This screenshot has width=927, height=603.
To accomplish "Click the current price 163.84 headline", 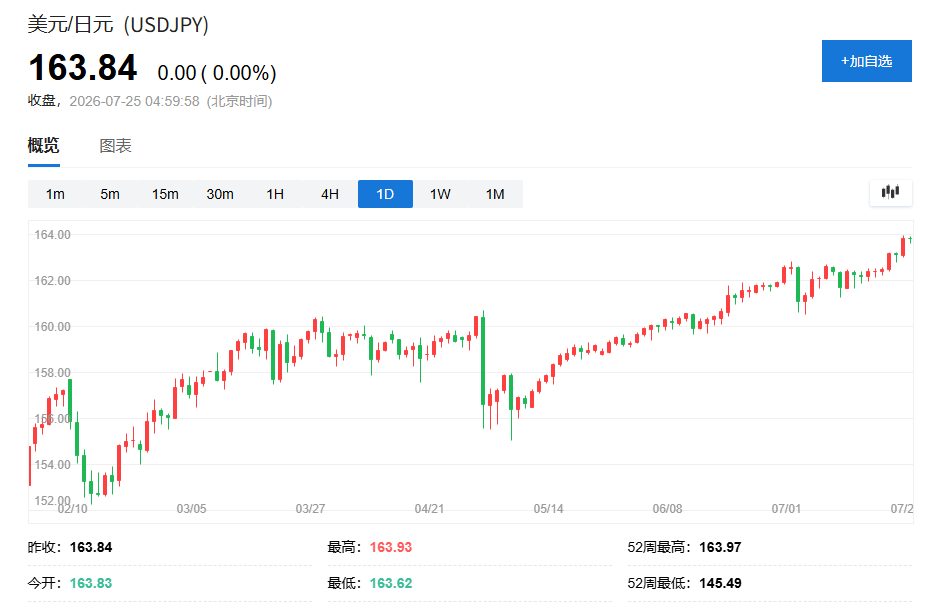I will 83,67.
